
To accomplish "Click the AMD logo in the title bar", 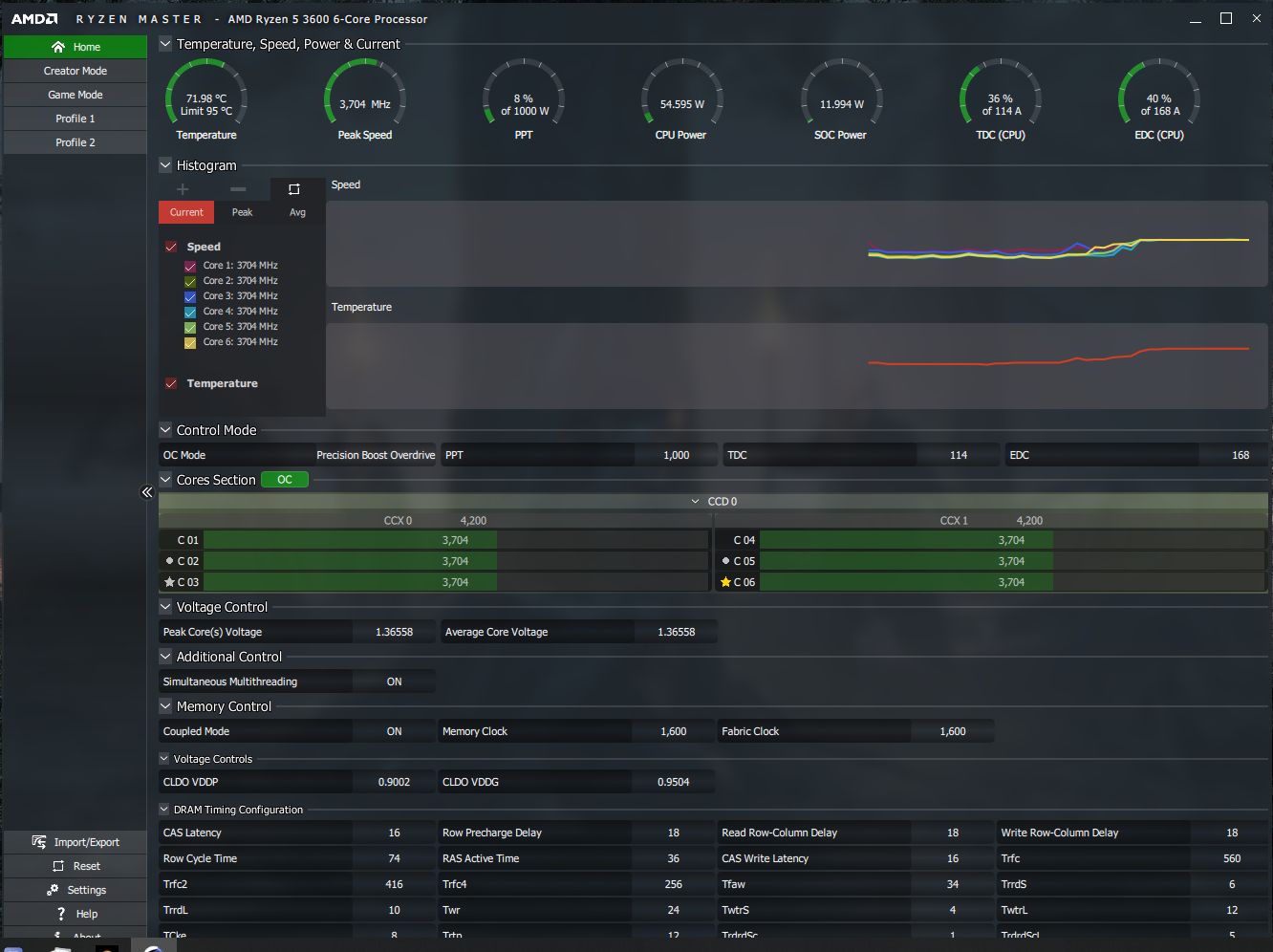I will tap(34, 19).
